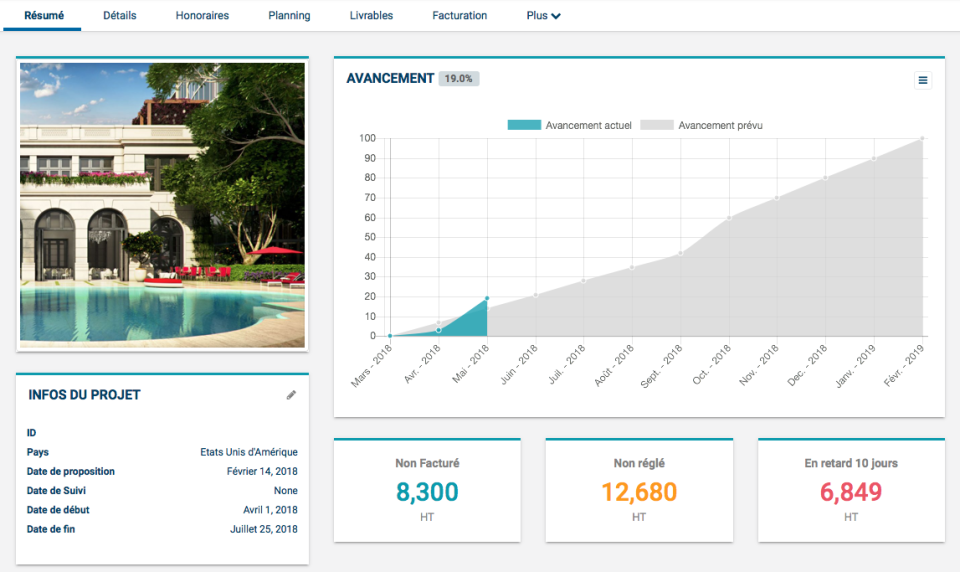Screen dimensions: 960x572
Task: Click the Juil. 2018 planned data point
Action: [x=583, y=280]
